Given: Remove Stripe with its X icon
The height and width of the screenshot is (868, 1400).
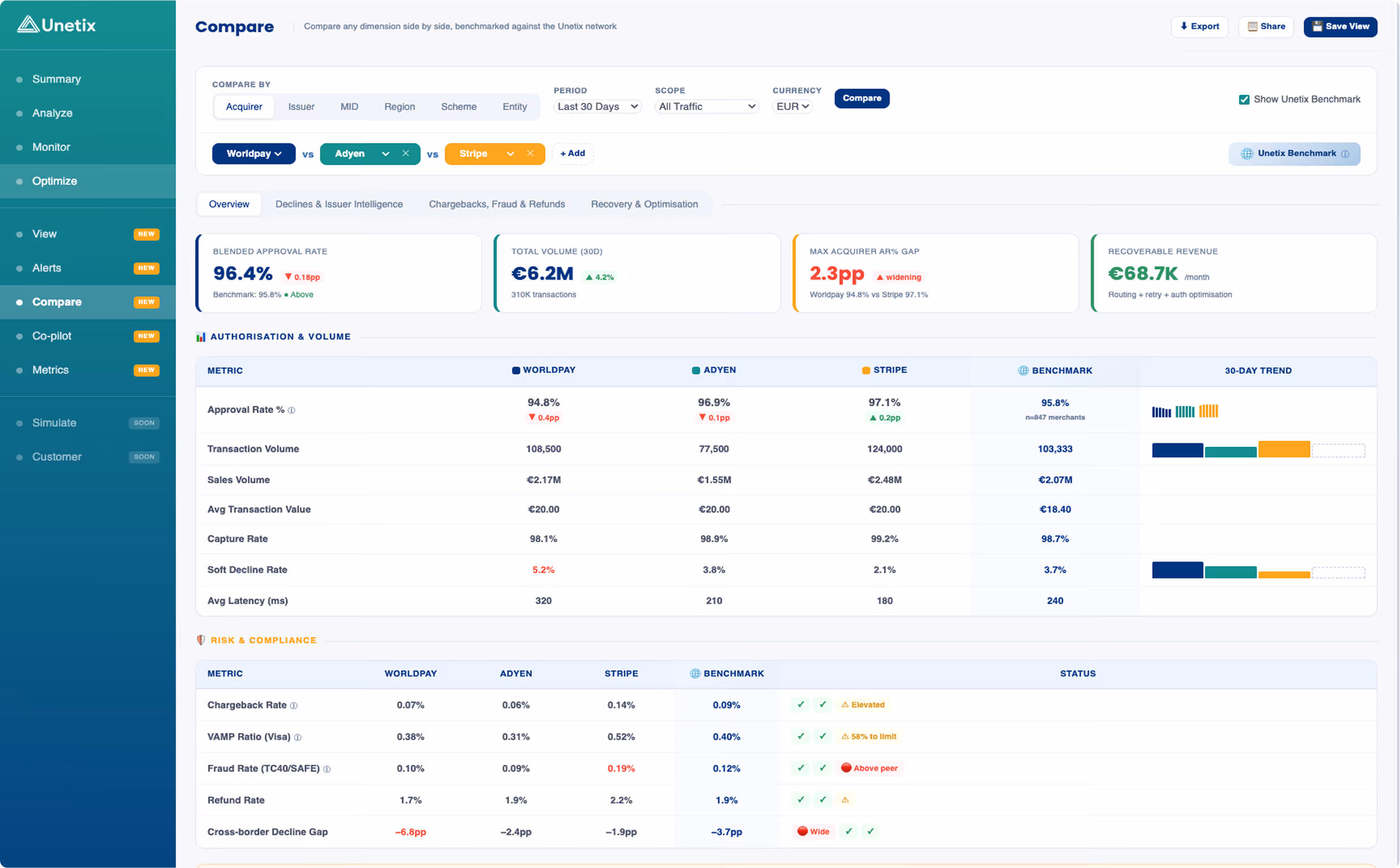Looking at the screenshot, I should click(x=530, y=153).
